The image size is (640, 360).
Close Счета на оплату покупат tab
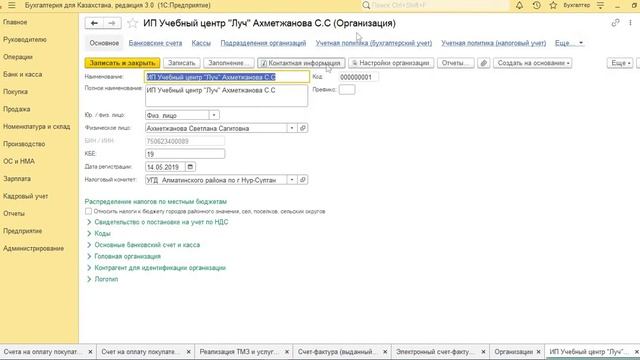pyautogui.click(x=90, y=351)
